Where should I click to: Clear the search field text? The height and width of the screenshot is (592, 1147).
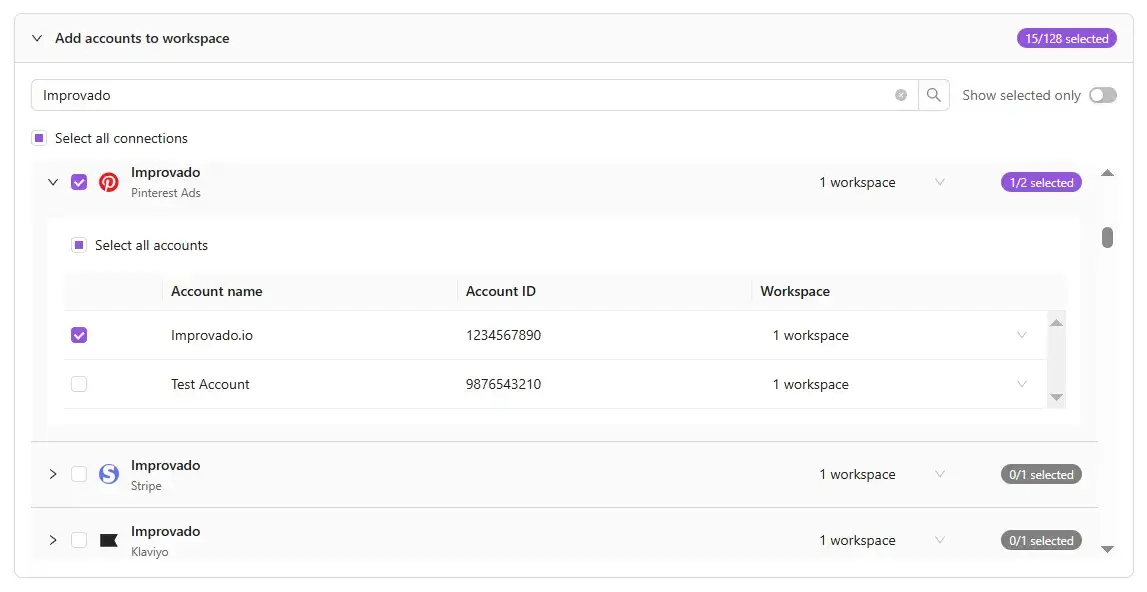click(x=901, y=95)
